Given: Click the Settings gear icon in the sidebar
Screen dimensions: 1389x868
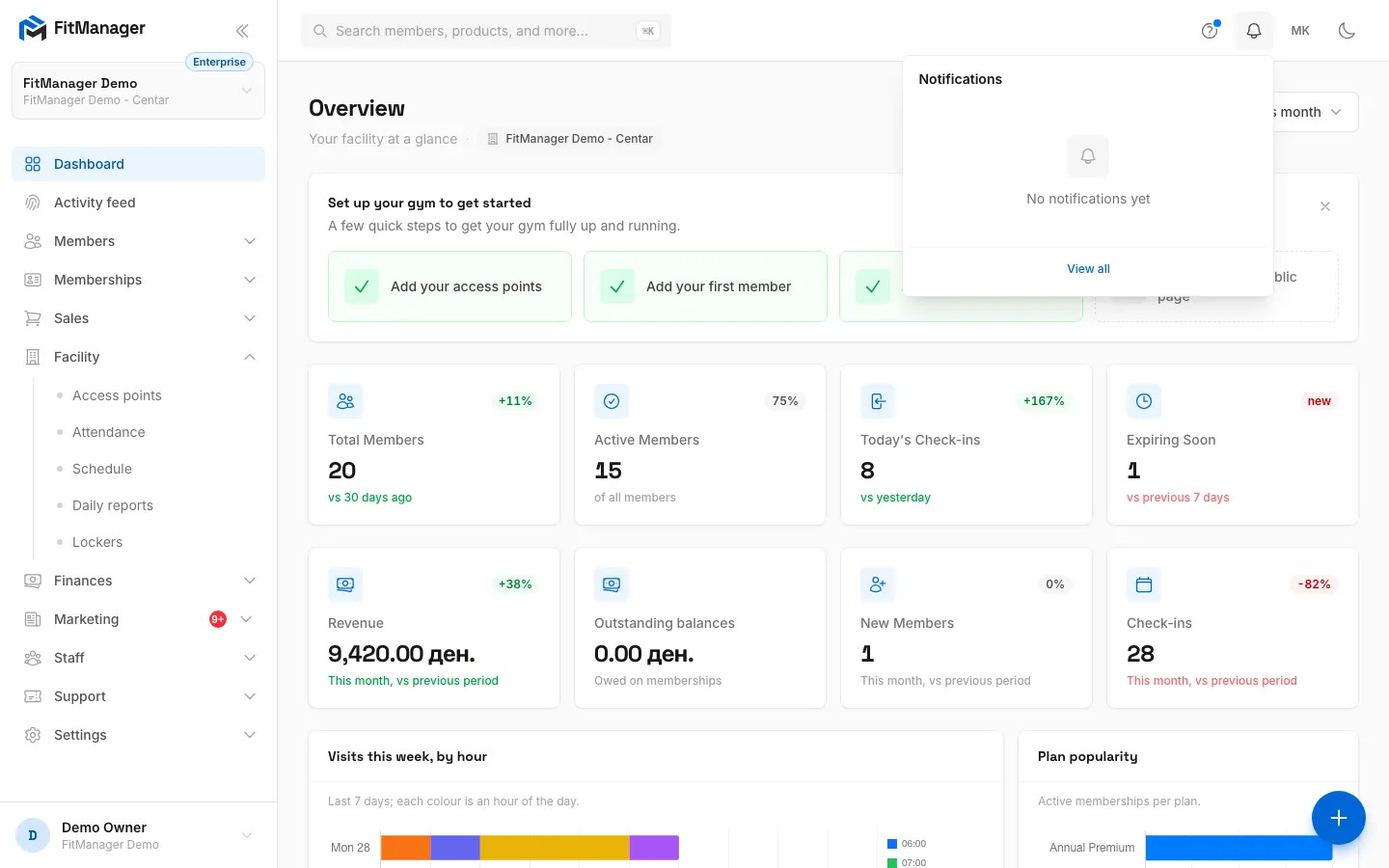Looking at the screenshot, I should (33, 735).
